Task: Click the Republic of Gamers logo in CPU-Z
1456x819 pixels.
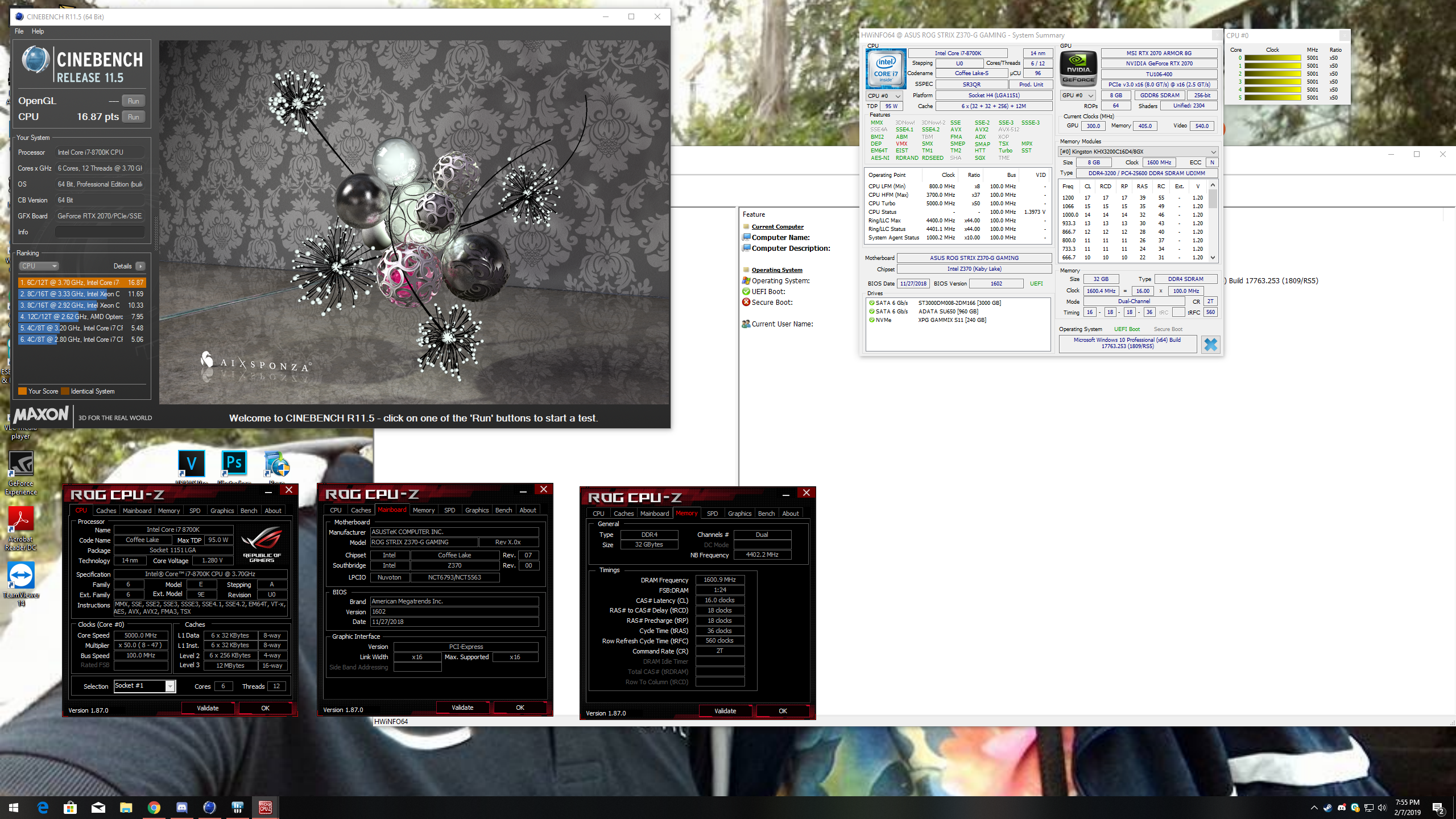Action: click(262, 544)
